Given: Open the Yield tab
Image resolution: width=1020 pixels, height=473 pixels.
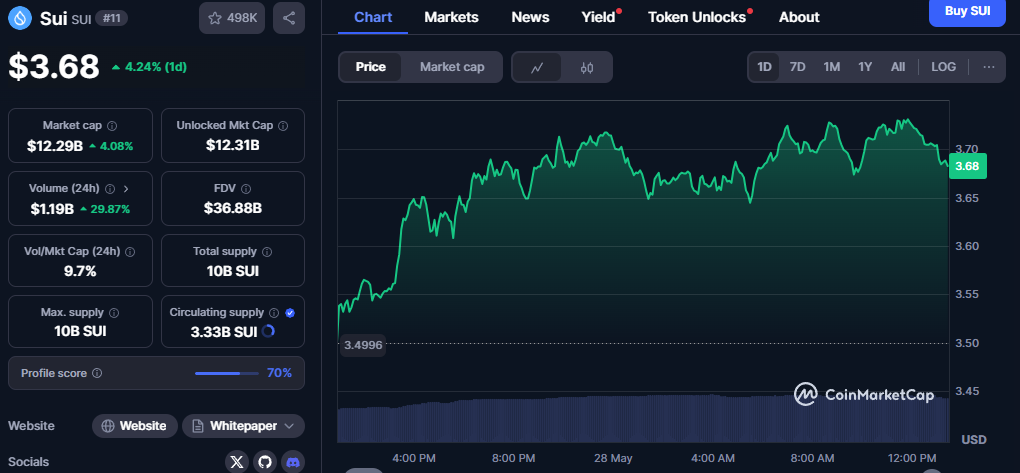Looking at the screenshot, I should coord(598,18).
